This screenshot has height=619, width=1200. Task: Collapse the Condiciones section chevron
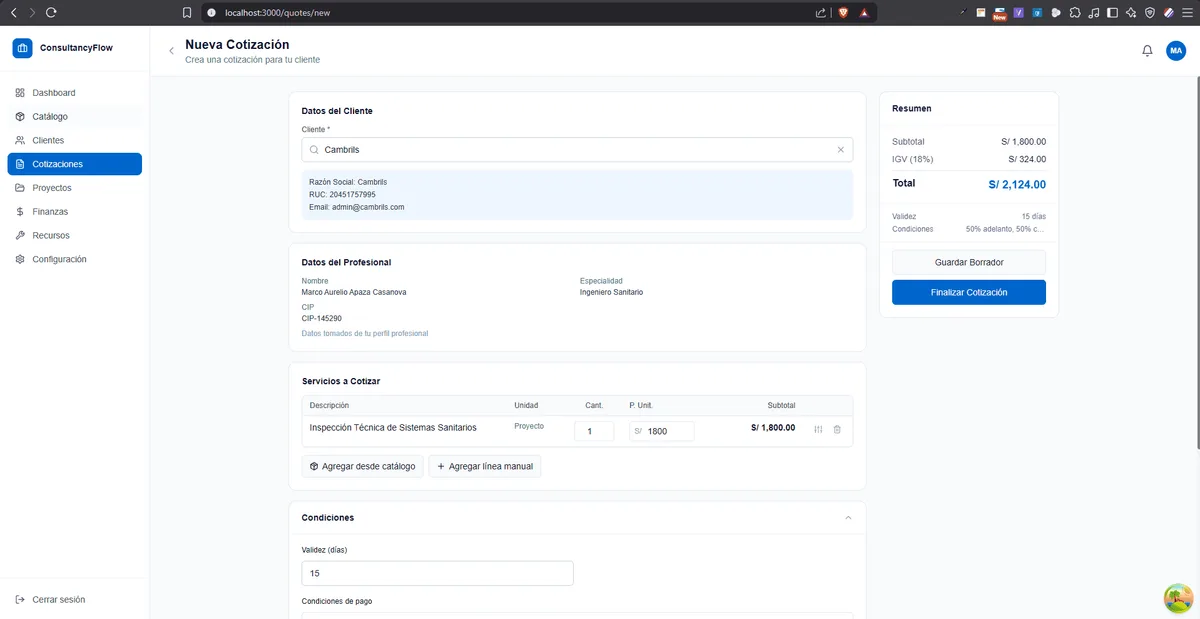849,518
